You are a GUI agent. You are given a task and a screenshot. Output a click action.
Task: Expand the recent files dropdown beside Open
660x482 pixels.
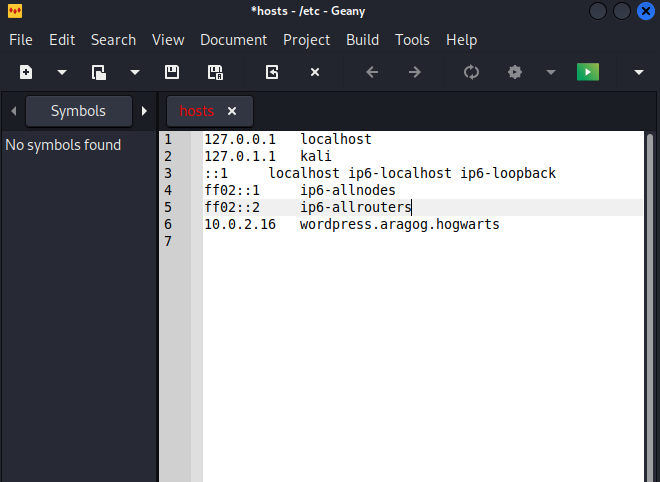134,72
